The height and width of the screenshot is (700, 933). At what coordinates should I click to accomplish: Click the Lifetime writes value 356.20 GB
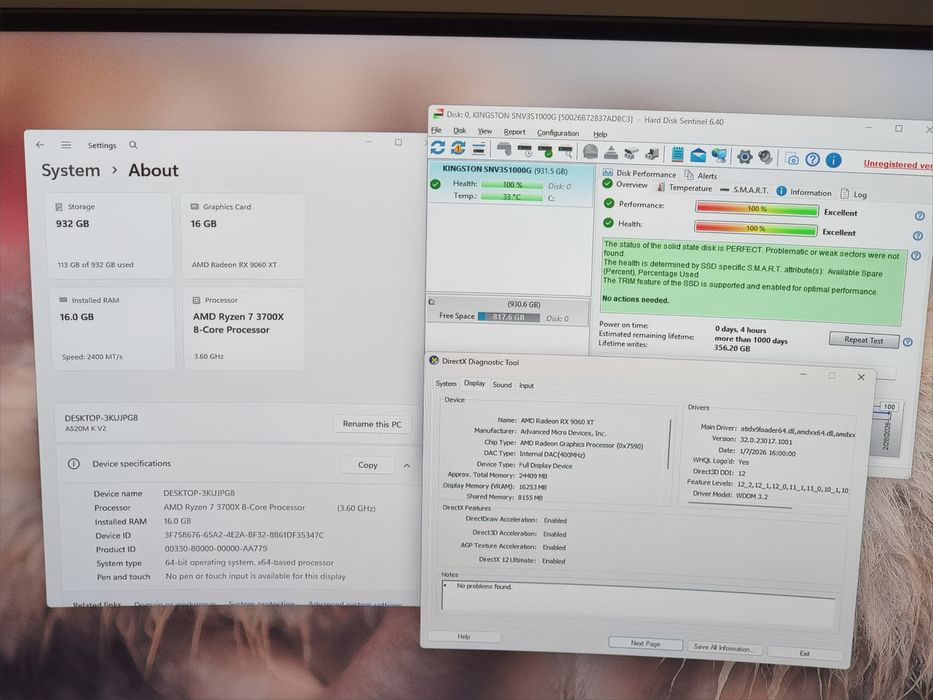point(732,348)
